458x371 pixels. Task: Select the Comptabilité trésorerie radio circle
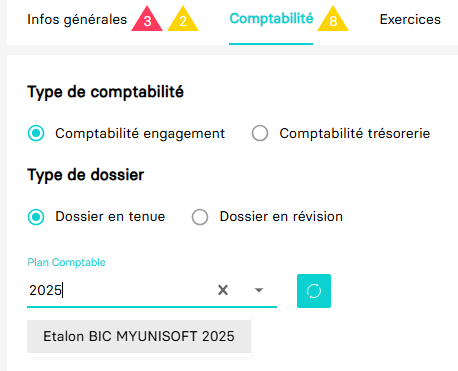click(x=260, y=133)
